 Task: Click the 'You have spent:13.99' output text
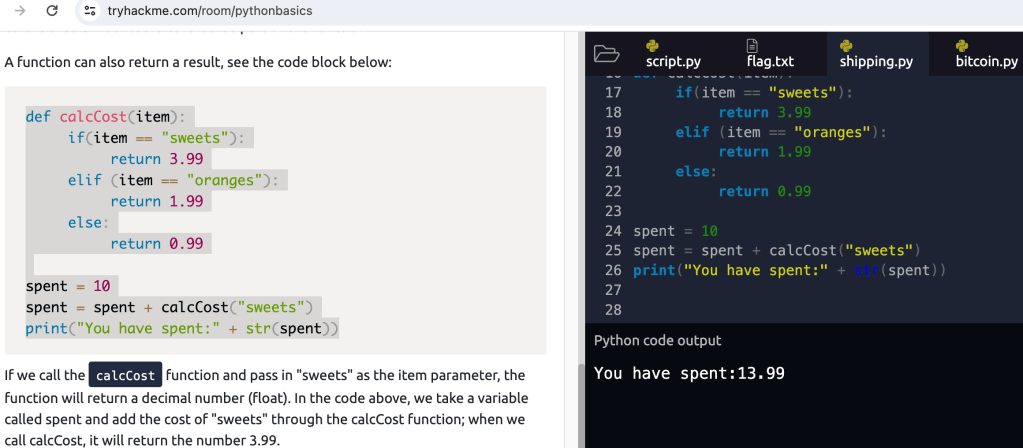coord(689,373)
